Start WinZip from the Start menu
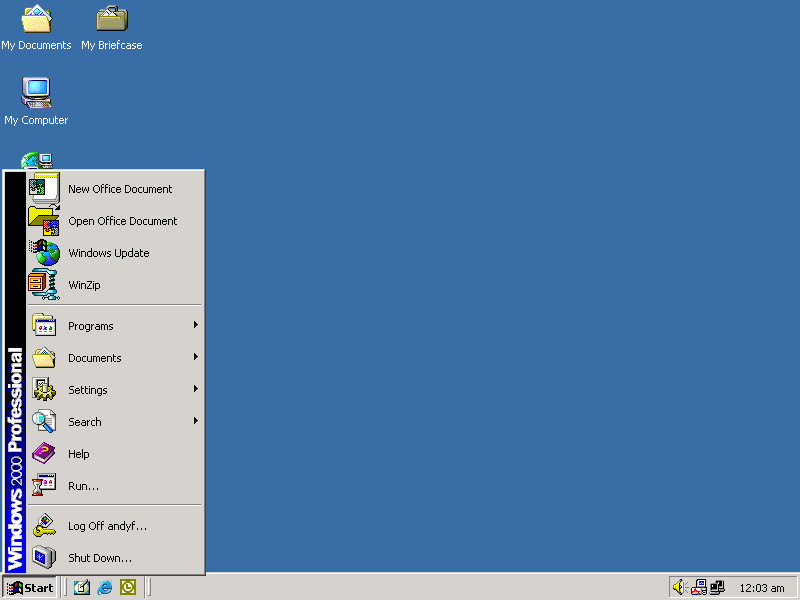 (x=115, y=285)
